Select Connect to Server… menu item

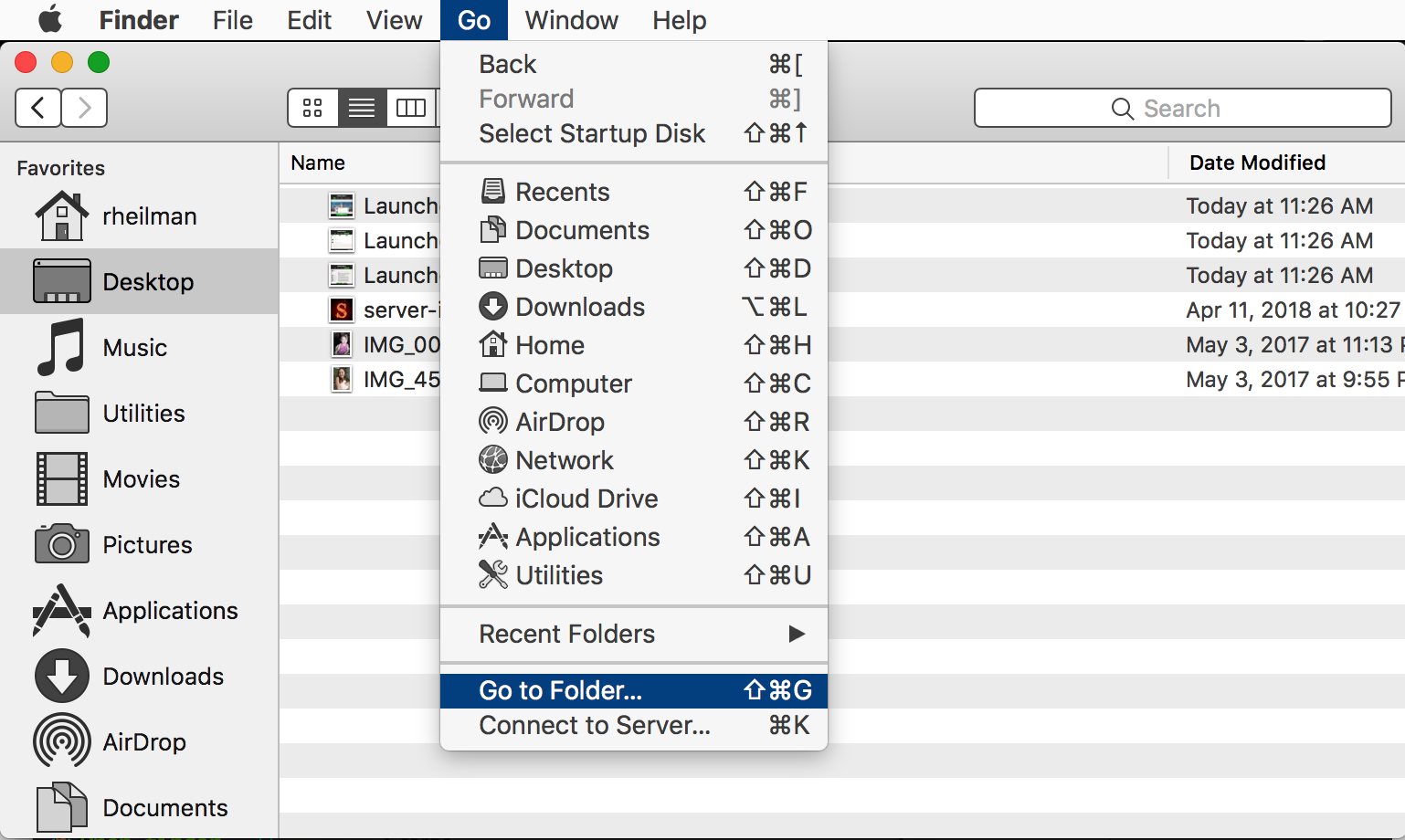point(634,725)
